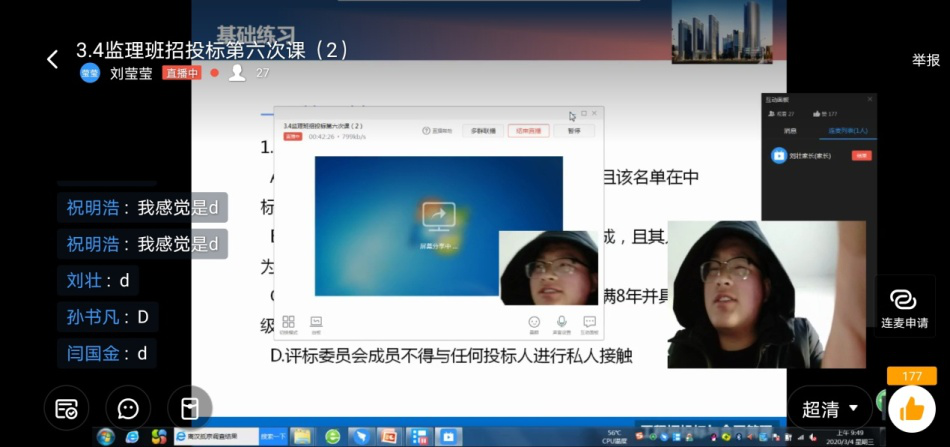Click the switch mode grid icon
950x447 pixels.
point(288,322)
